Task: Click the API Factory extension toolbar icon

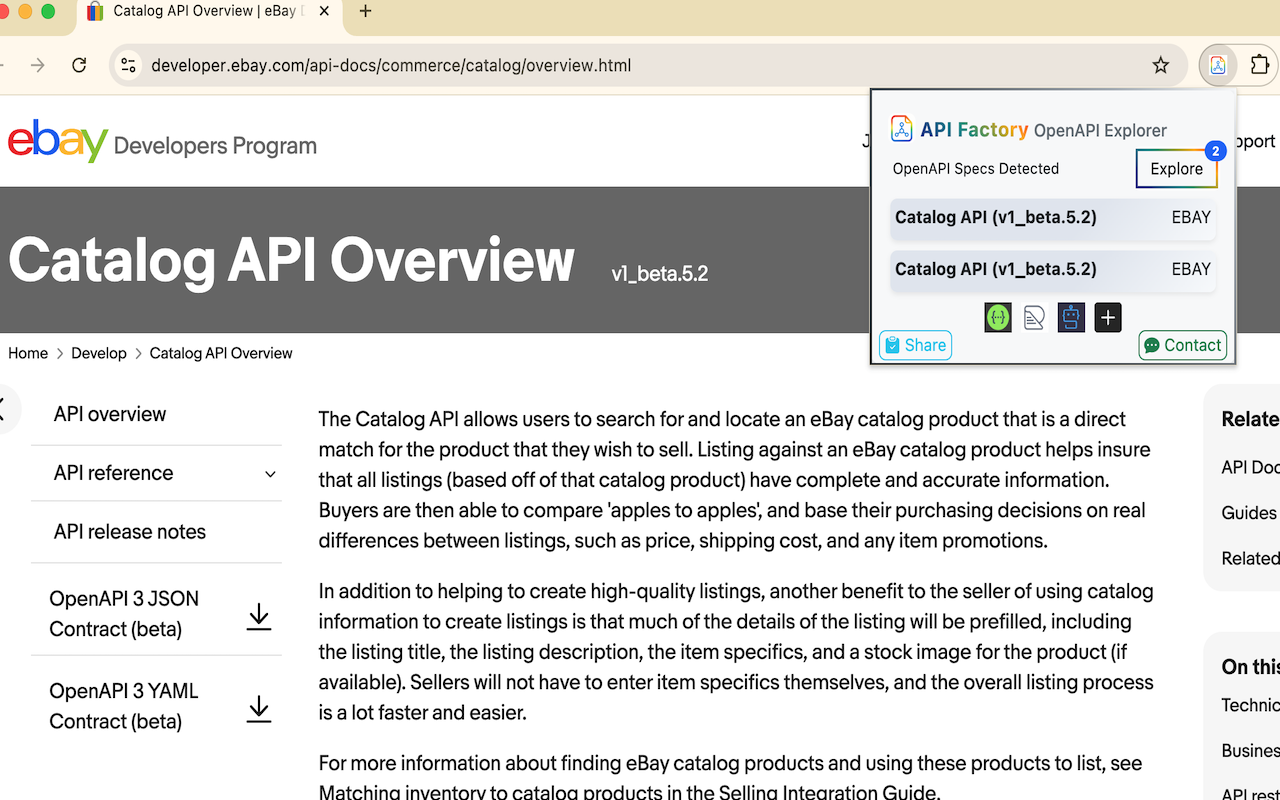Action: click(x=1218, y=65)
